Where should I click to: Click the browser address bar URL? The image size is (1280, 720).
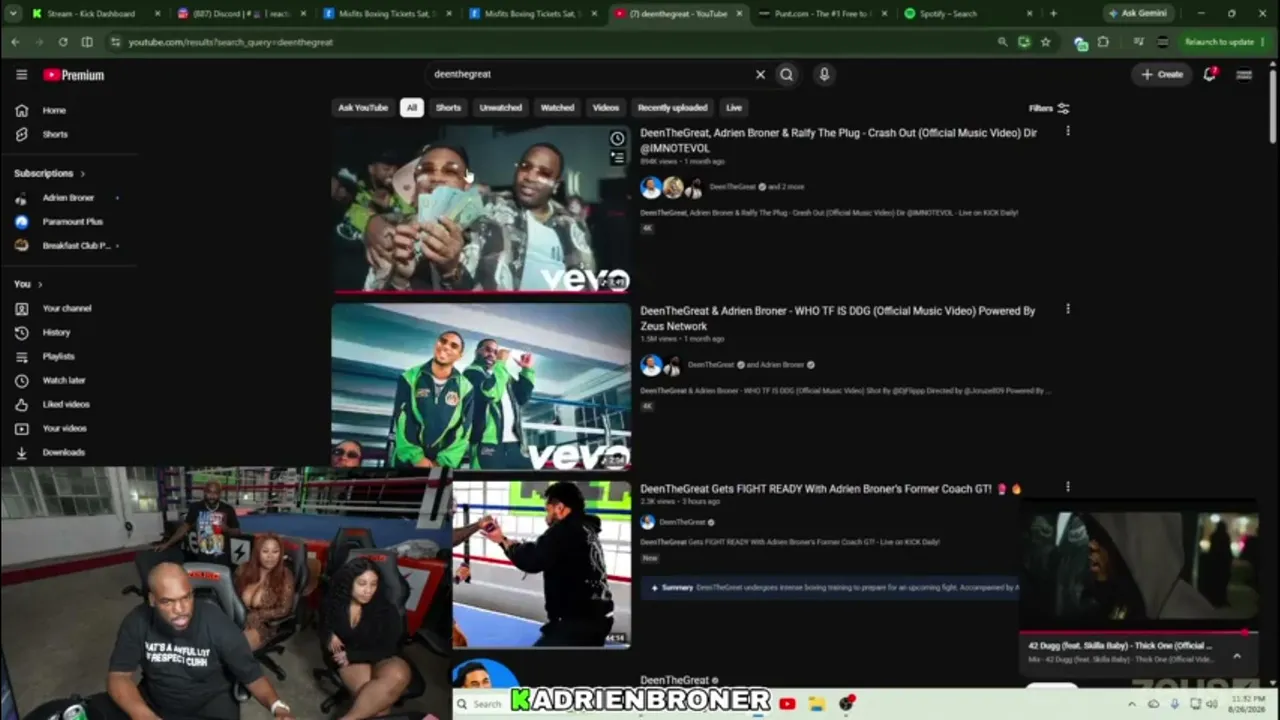(231, 42)
